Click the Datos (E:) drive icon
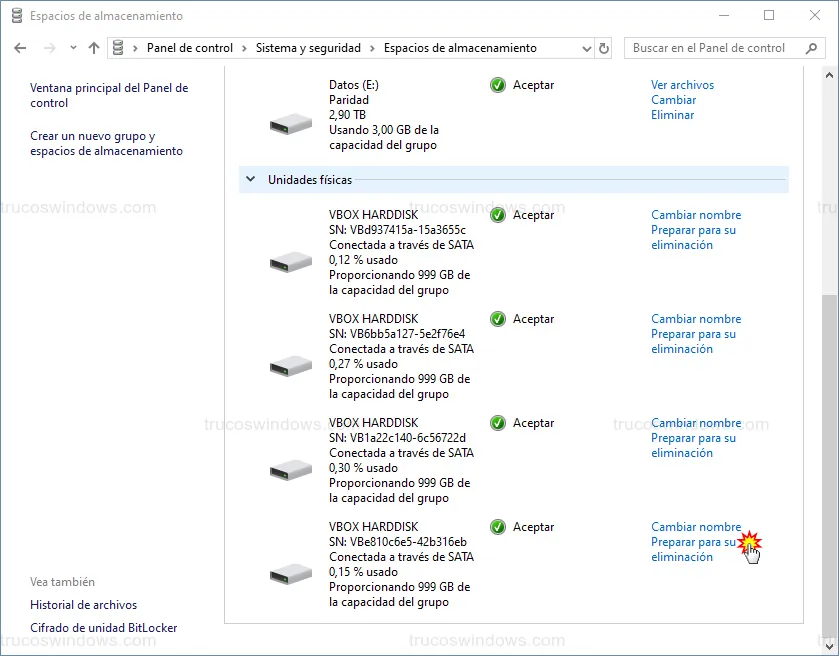The height and width of the screenshot is (656, 839). 291,125
